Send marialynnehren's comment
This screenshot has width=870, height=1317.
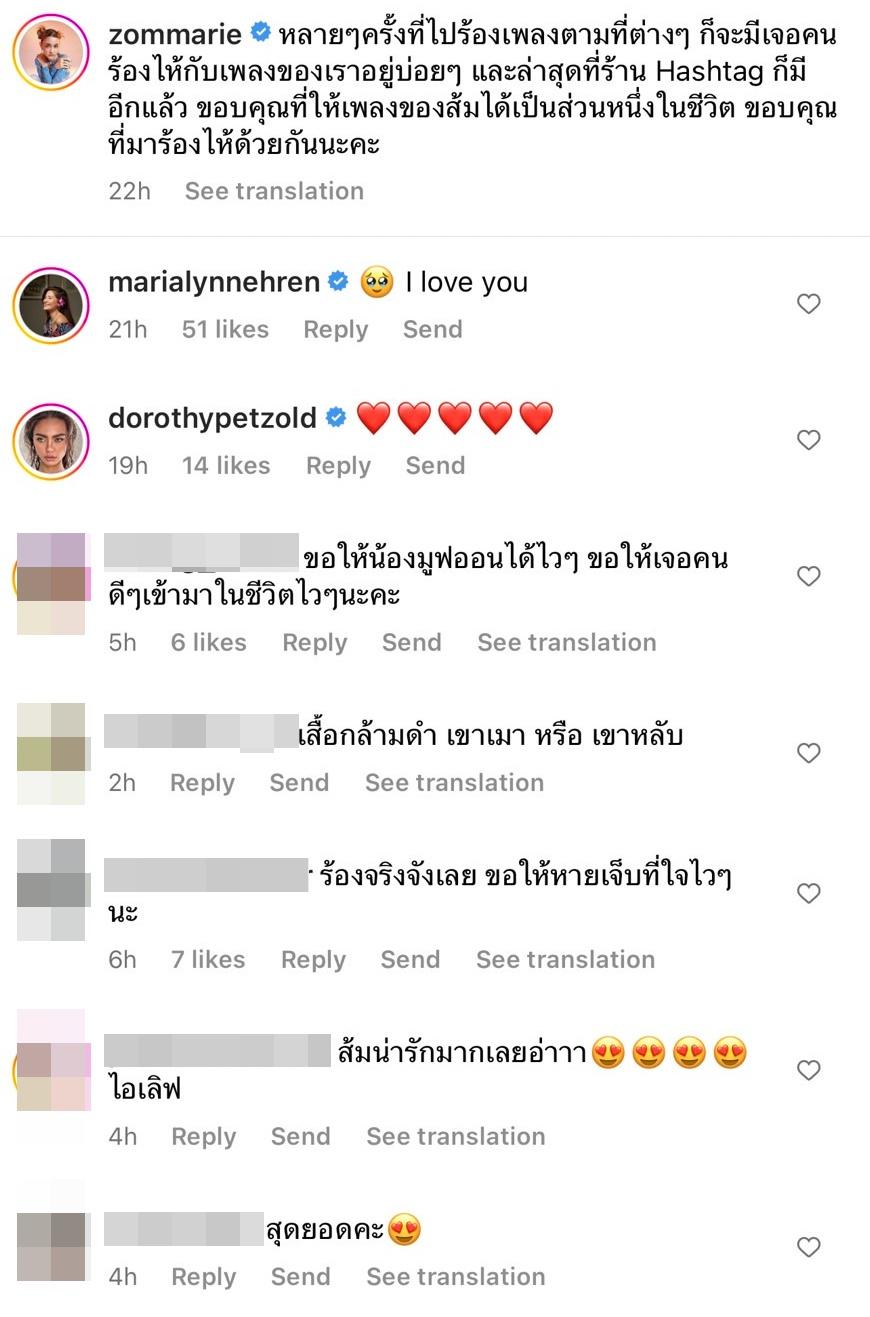[x=433, y=329]
